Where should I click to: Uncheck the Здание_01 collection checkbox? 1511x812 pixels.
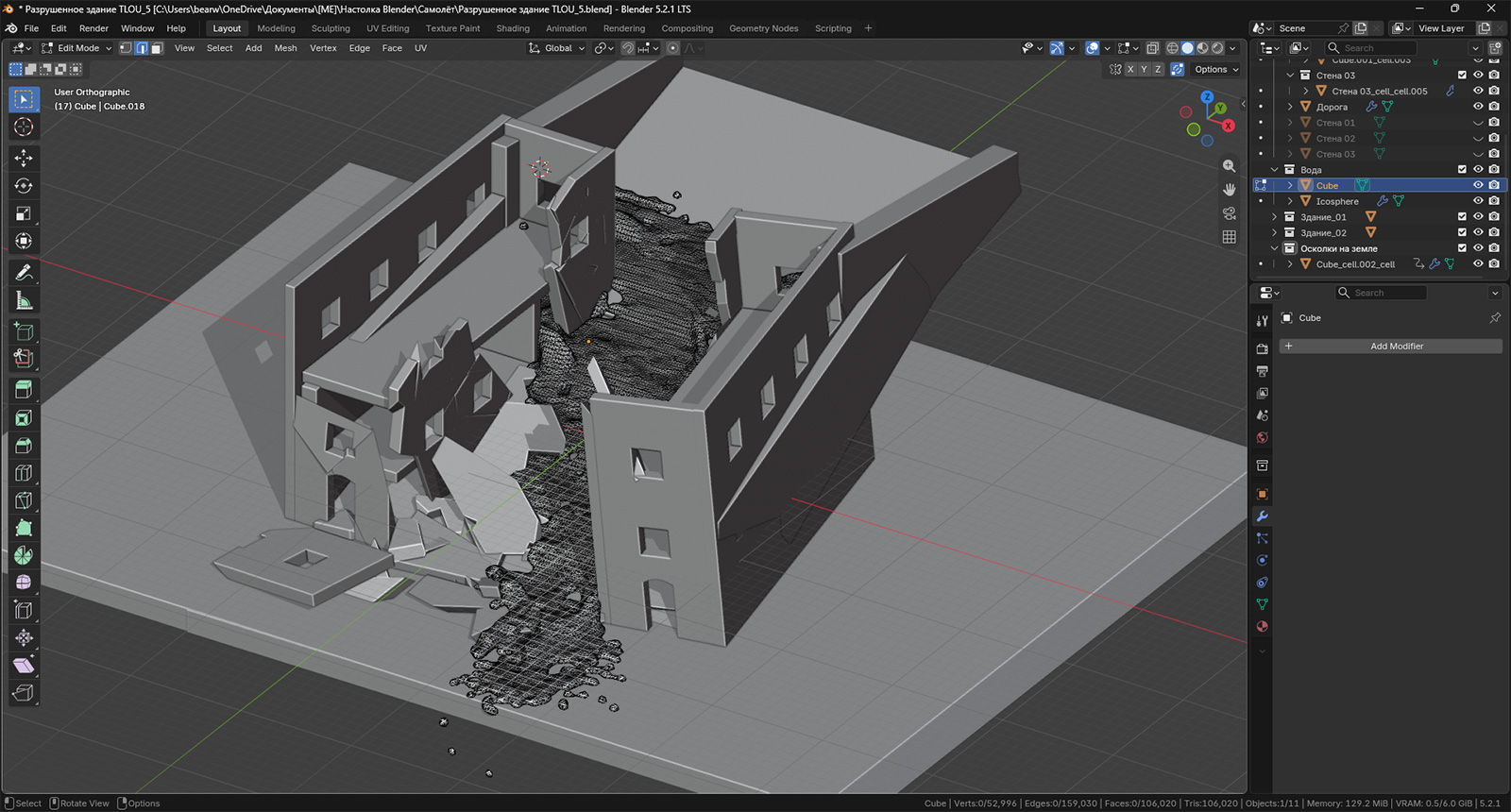[x=1462, y=217]
